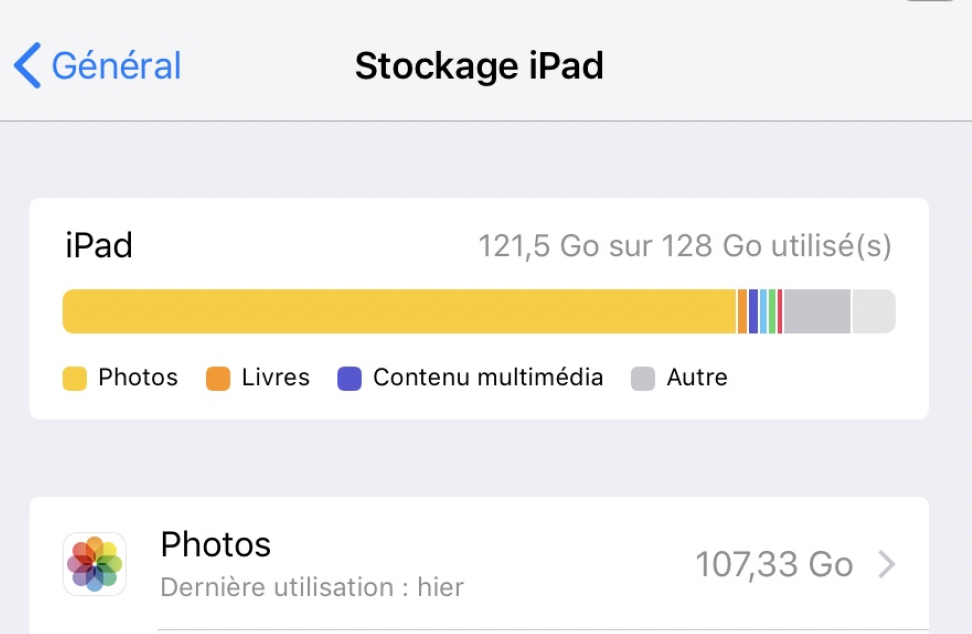Tap the gray Autre portion of storage bar
Screen dimensions: 972x634
(816, 311)
